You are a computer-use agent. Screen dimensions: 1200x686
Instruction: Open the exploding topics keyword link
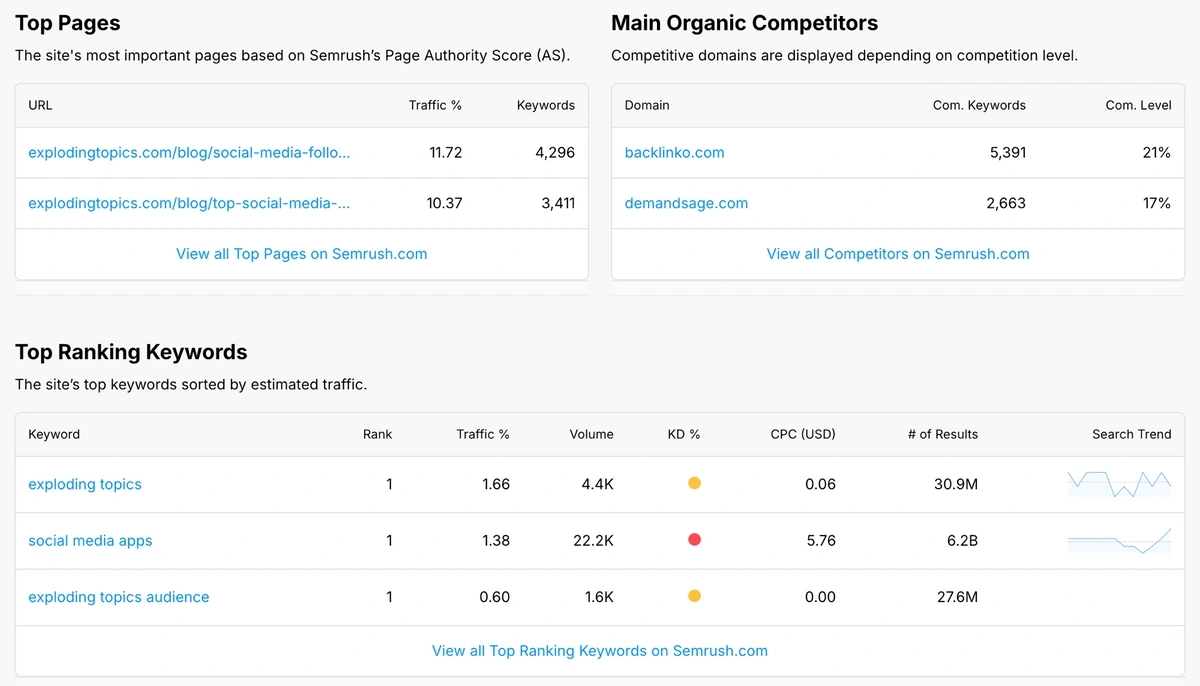pyautogui.click(x=85, y=484)
